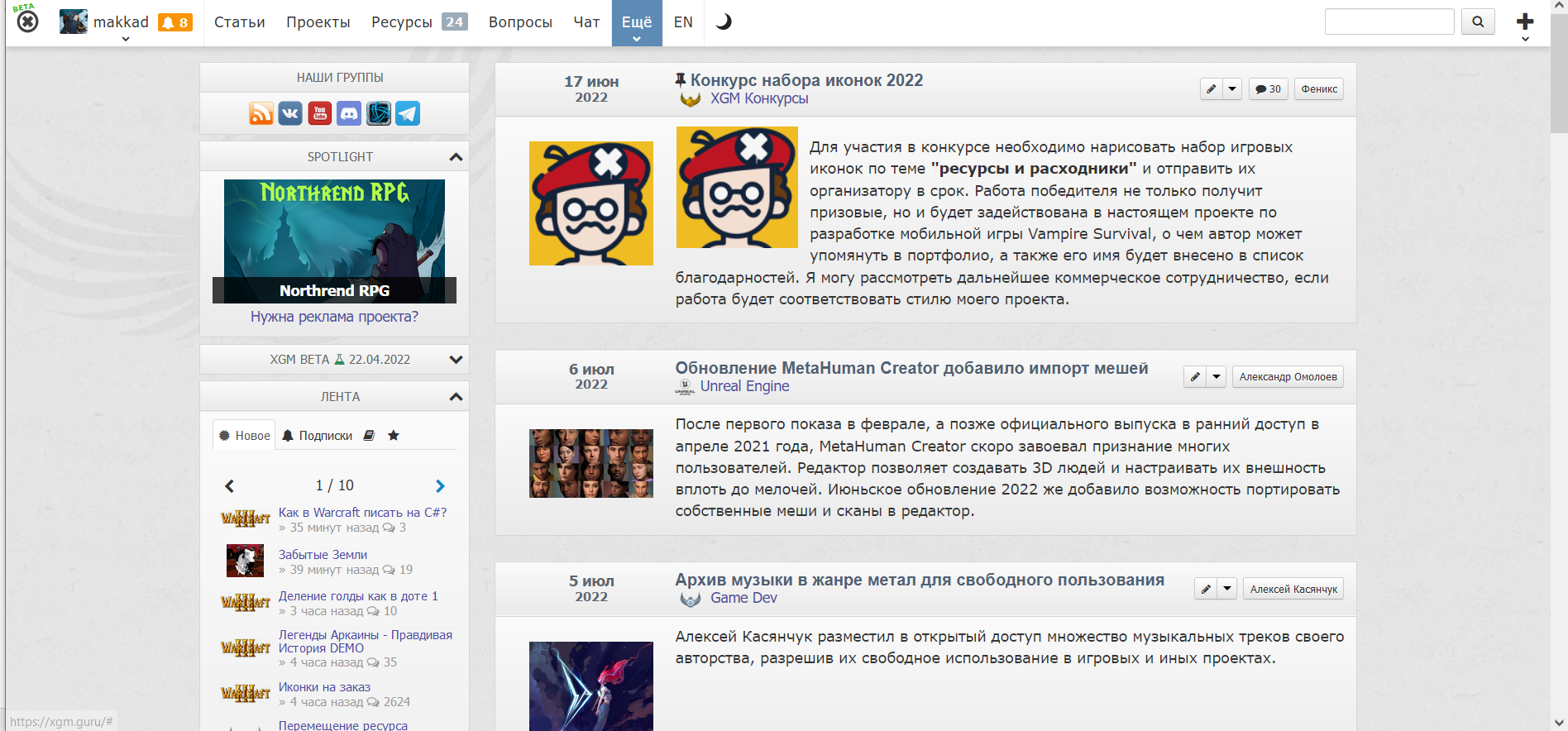Open the 30 comments button

1268,89
